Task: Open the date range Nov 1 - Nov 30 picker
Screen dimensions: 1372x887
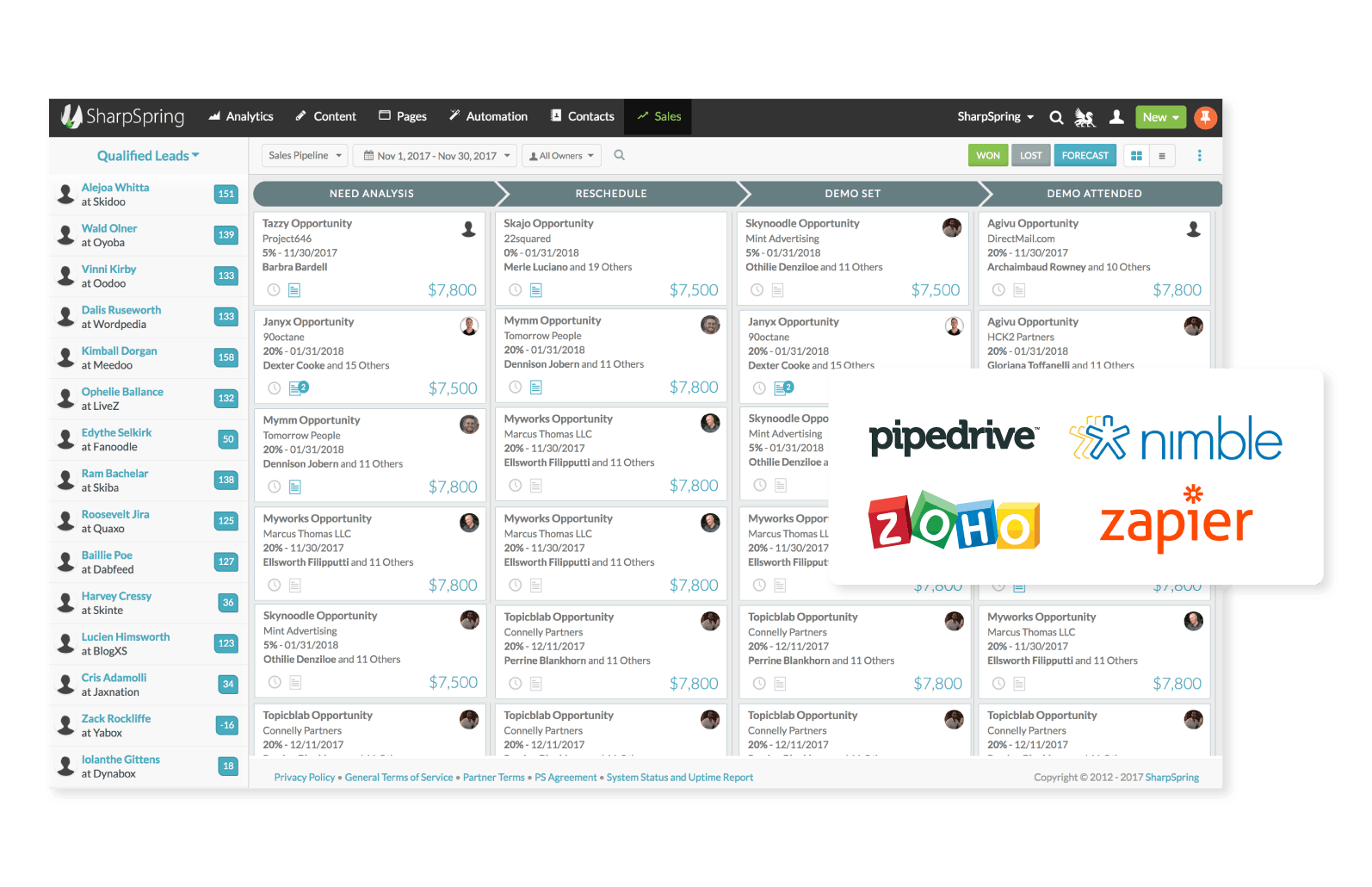Action: point(436,156)
